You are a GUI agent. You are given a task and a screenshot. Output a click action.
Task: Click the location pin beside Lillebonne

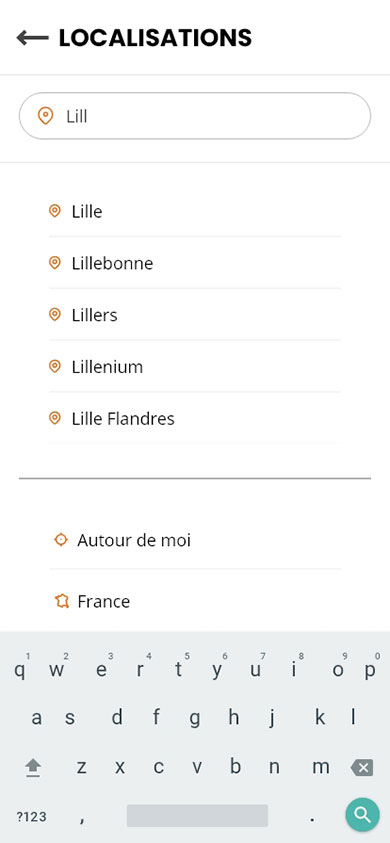[x=54, y=263]
